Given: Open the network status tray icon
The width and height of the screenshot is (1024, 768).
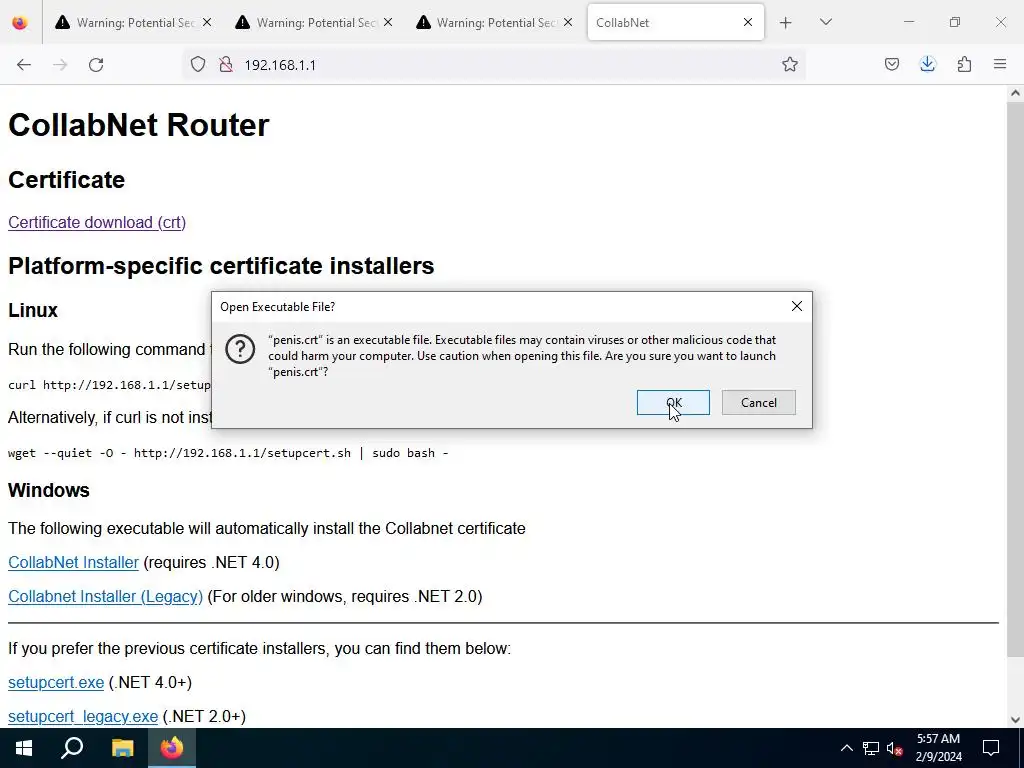Looking at the screenshot, I should click(871, 748).
